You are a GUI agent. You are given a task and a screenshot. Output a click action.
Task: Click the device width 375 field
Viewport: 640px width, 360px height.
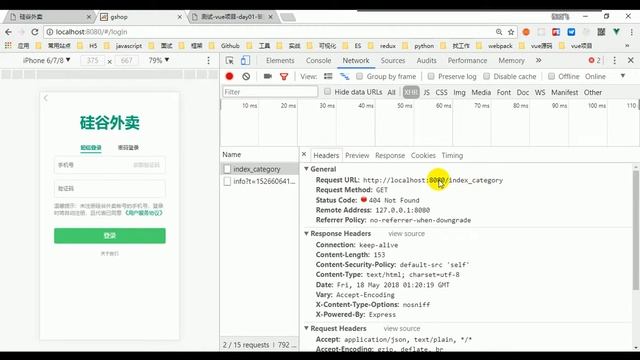(93, 60)
